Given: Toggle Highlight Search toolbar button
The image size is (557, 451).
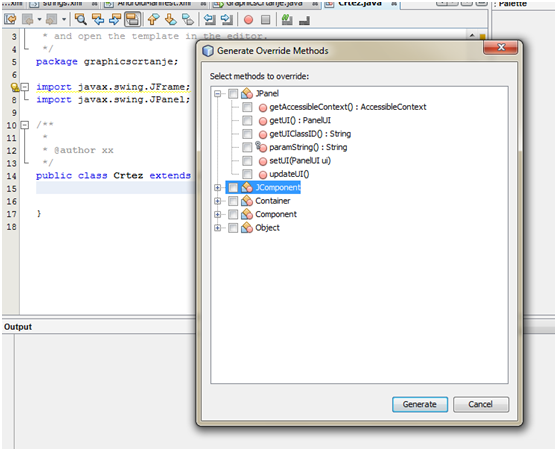Looking at the screenshot, I should click(133, 20).
